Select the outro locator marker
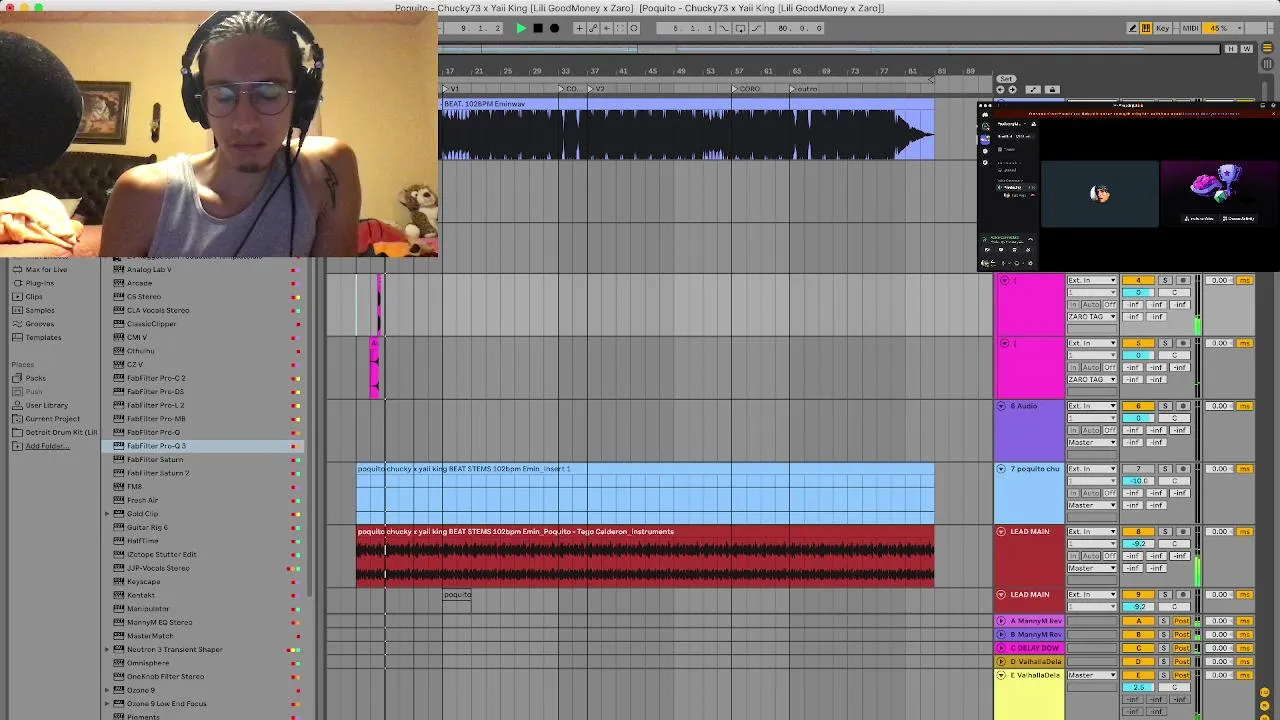 (x=803, y=89)
